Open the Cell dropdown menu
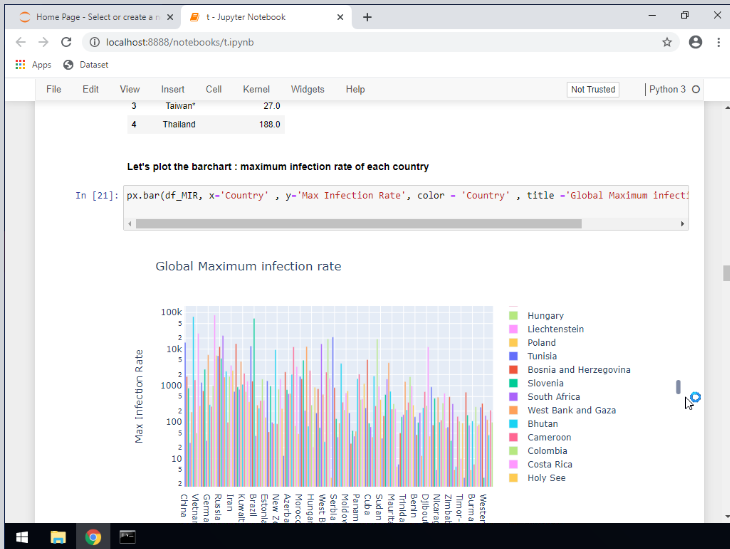The width and height of the screenshot is (730, 549). 214,89
